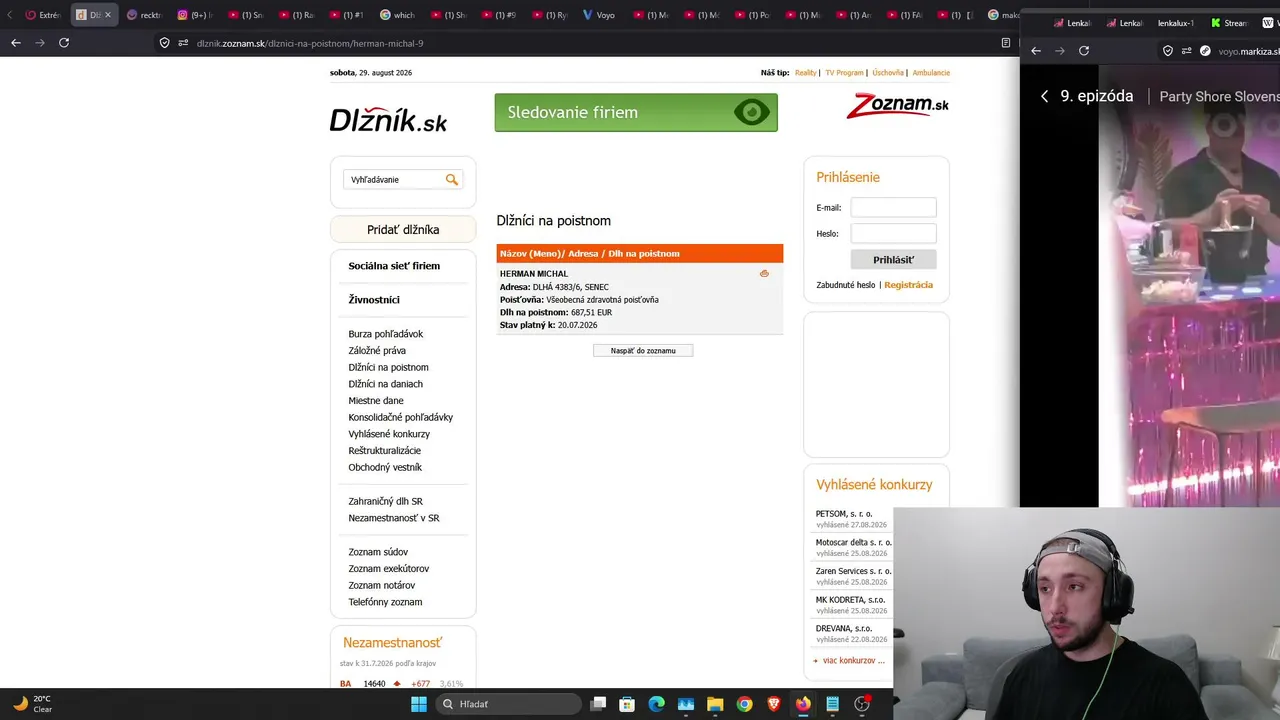1280x720 pixels.
Task: Open Google Chrome from taskbar
Action: [744, 704]
